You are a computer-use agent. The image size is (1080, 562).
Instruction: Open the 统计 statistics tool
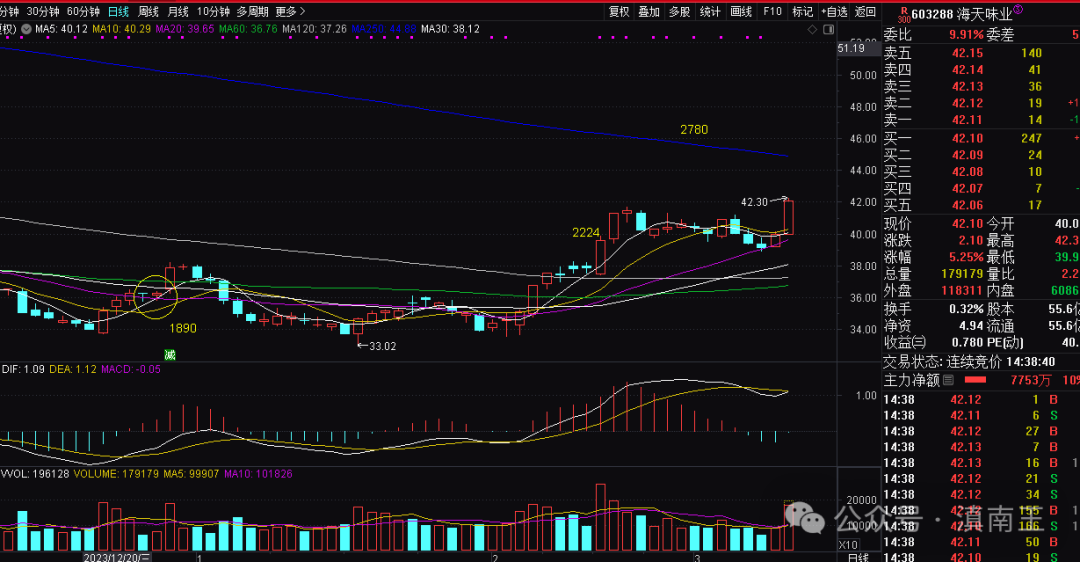point(709,12)
